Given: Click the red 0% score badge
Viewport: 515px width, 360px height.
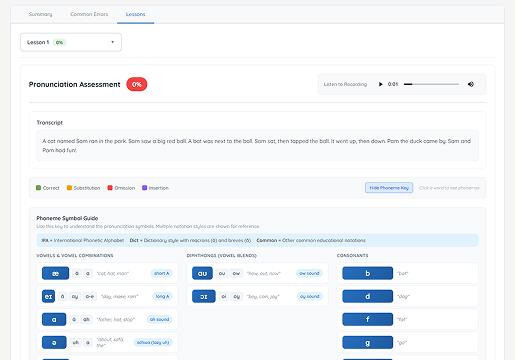Looking at the screenshot, I should [x=137, y=84].
